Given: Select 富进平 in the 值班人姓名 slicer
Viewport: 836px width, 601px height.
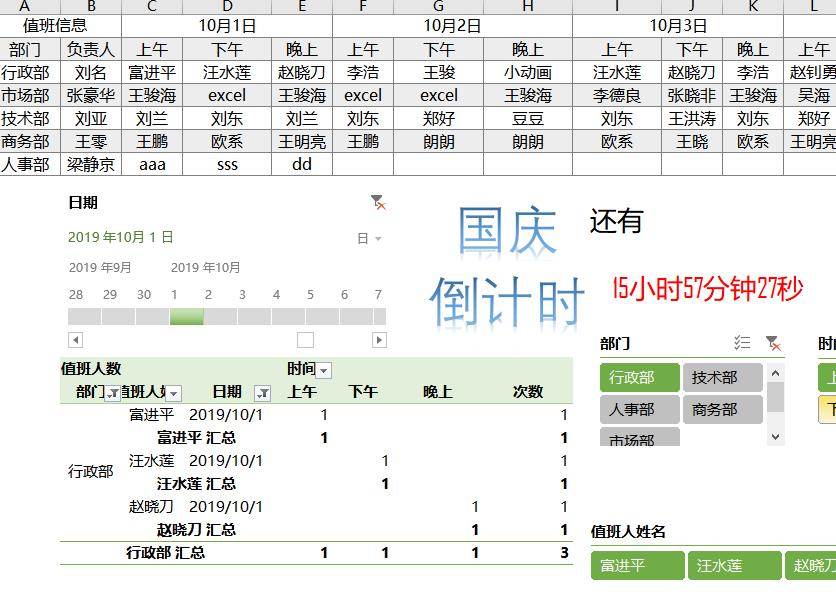Looking at the screenshot, I should [x=637, y=565].
